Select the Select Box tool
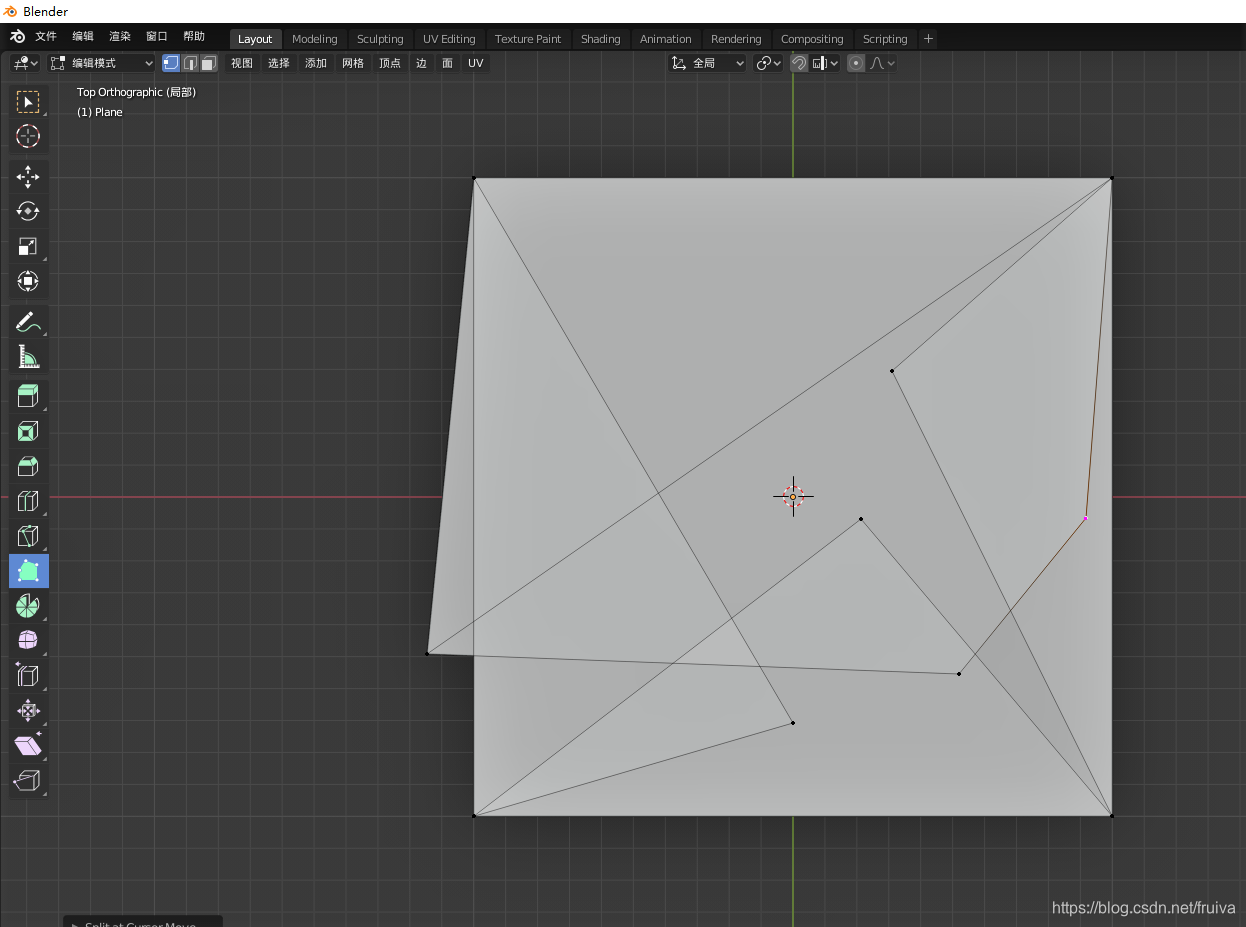 click(x=28, y=102)
